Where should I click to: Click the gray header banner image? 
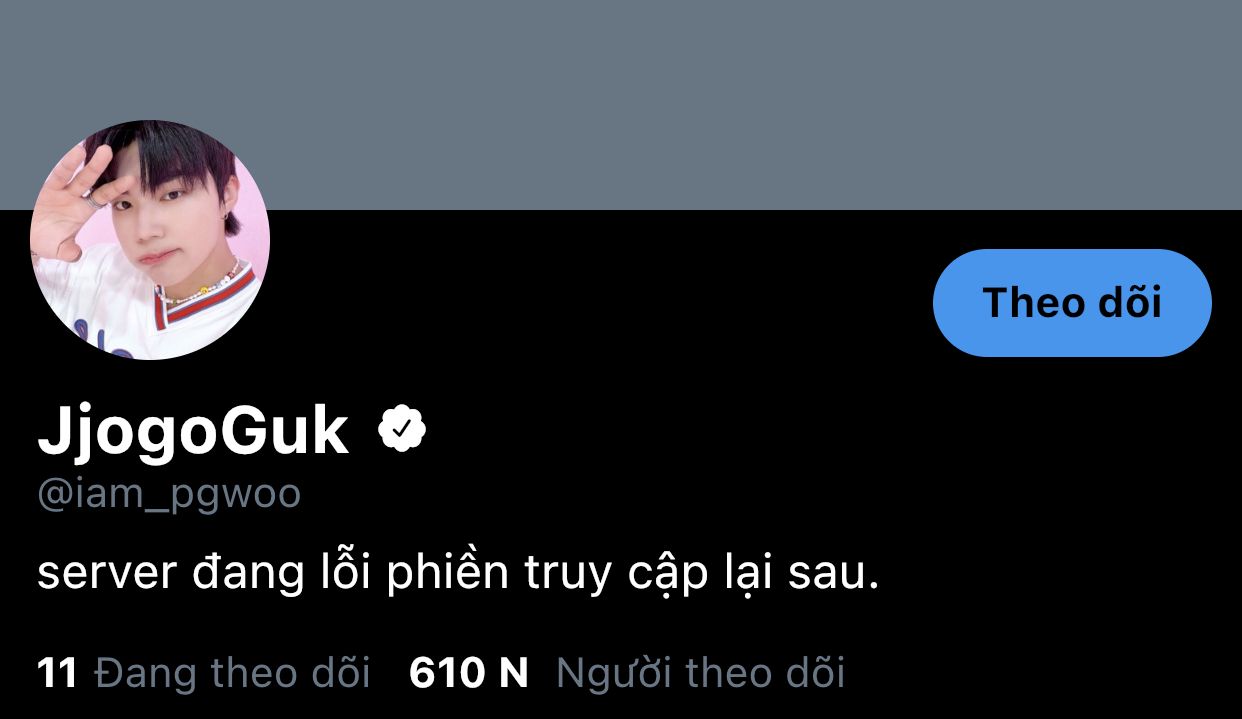(x=621, y=104)
